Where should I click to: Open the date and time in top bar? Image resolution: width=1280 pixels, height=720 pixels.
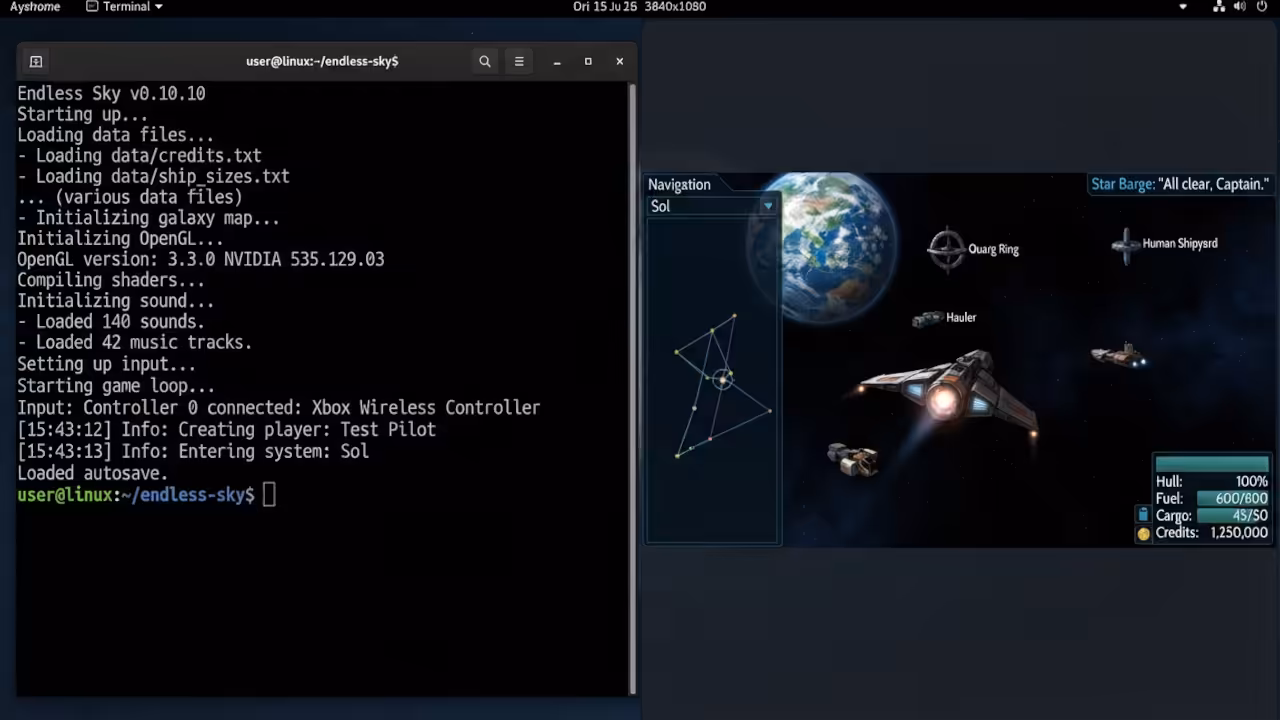[605, 7]
